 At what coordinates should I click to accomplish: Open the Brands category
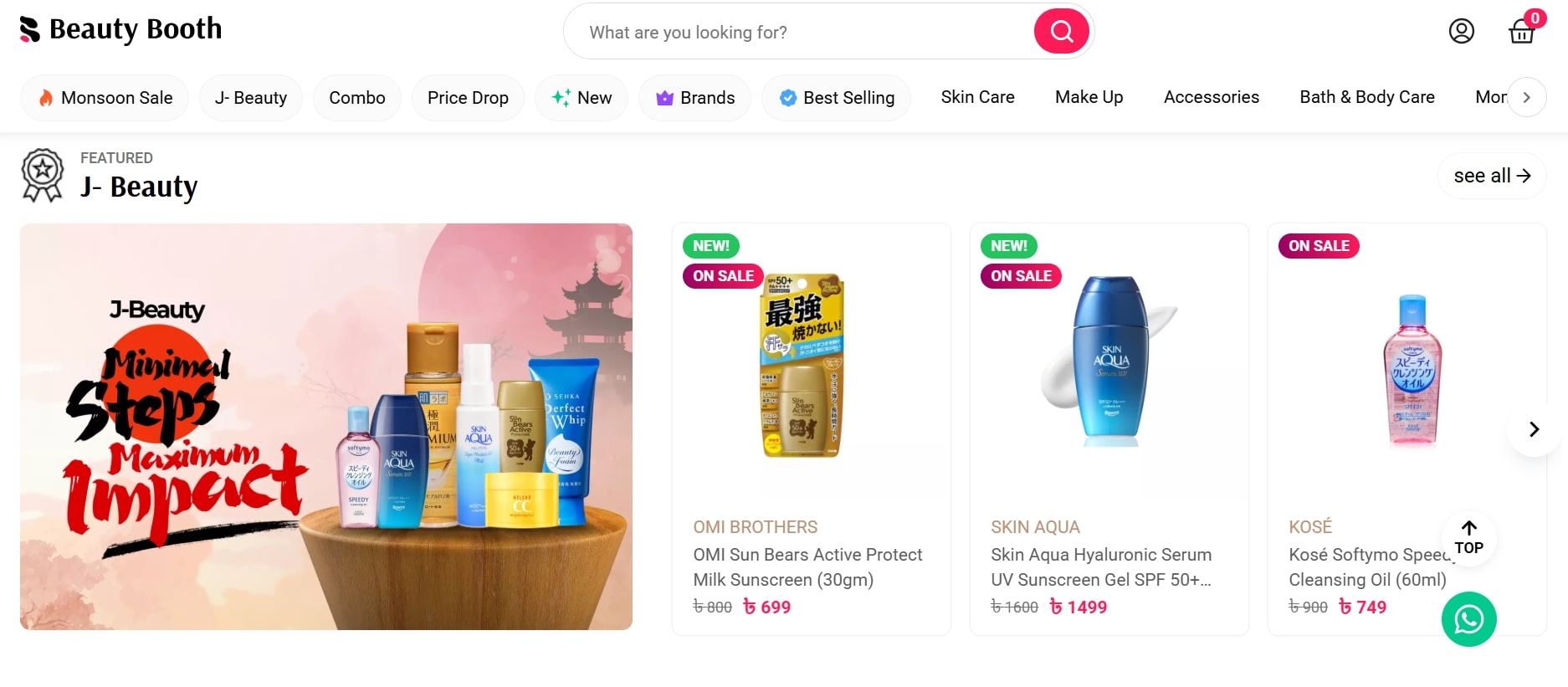(694, 98)
